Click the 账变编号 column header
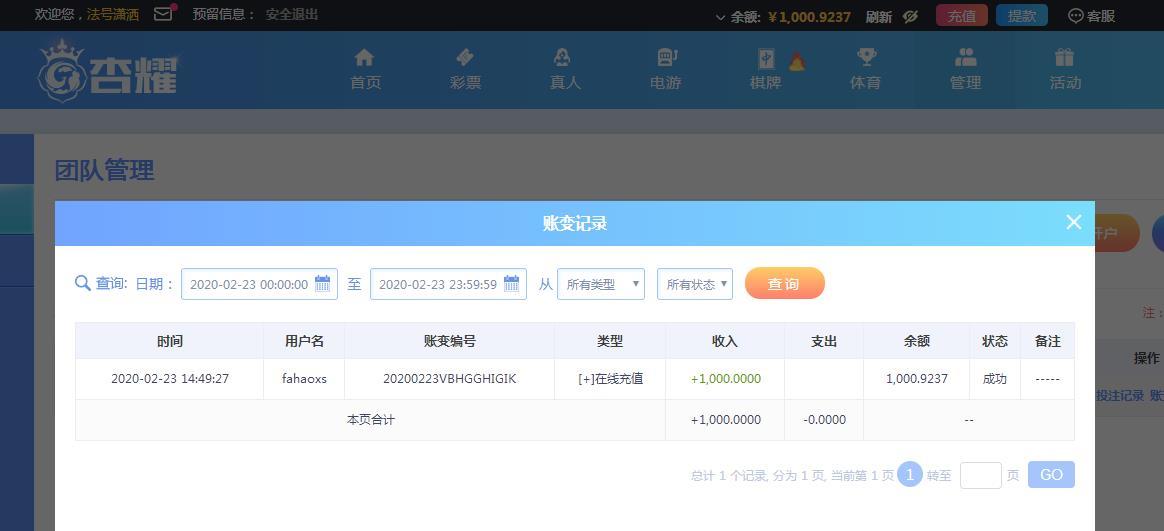This screenshot has width=1164, height=531. pyautogui.click(x=450, y=341)
